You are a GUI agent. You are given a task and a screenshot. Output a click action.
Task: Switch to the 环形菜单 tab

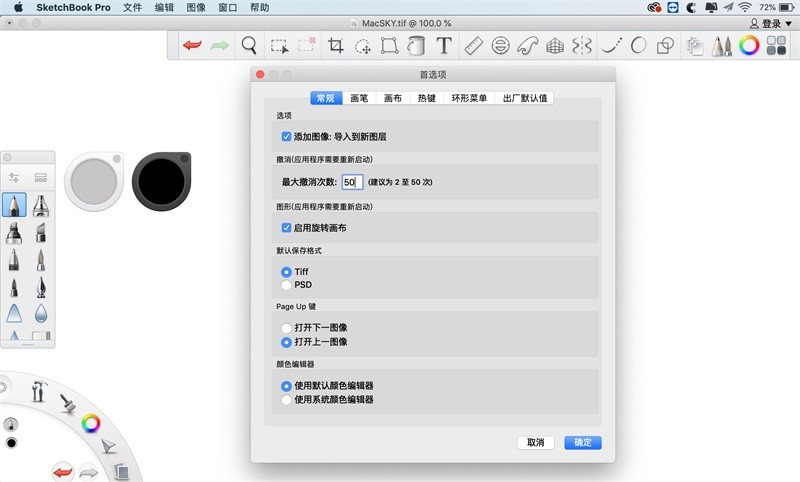pyautogui.click(x=469, y=98)
